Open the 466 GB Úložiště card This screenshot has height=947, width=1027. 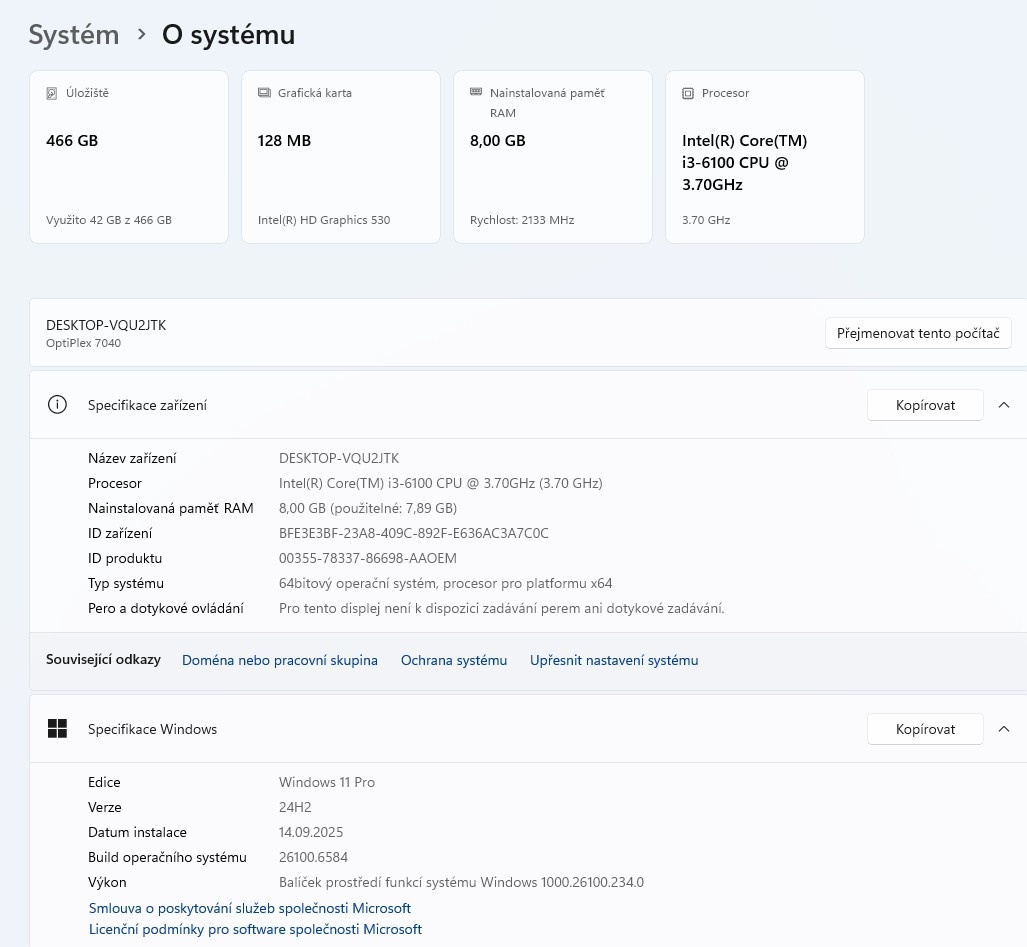pos(129,156)
